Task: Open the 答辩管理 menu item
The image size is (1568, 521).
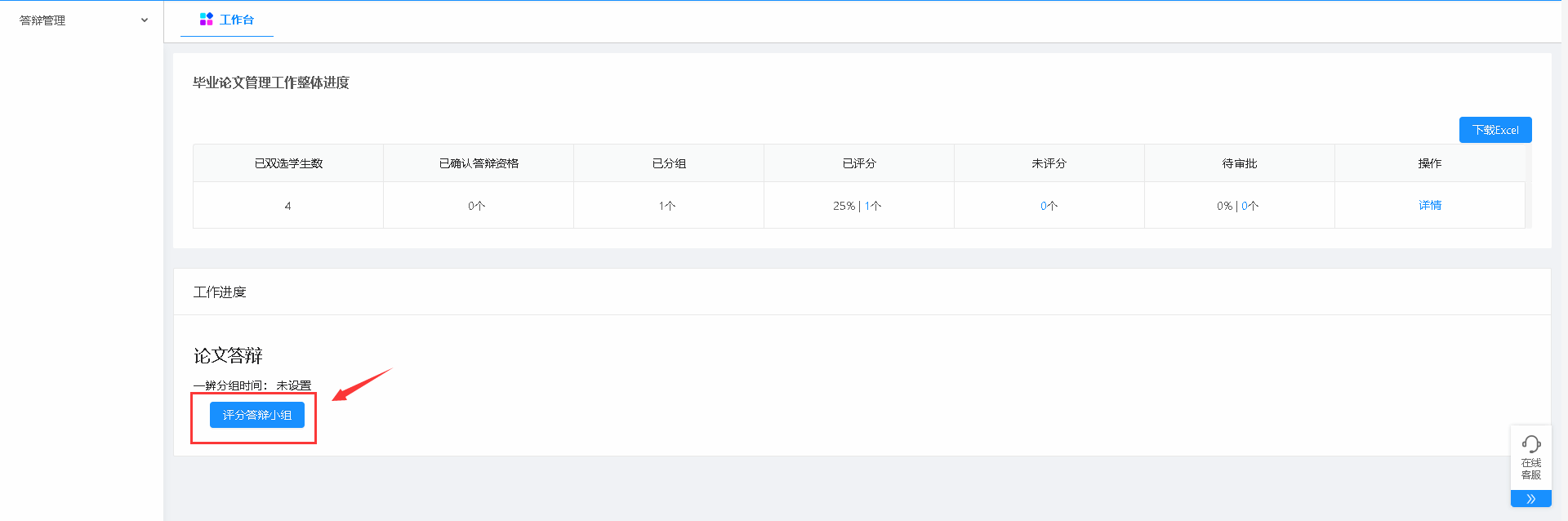Action: pos(42,20)
